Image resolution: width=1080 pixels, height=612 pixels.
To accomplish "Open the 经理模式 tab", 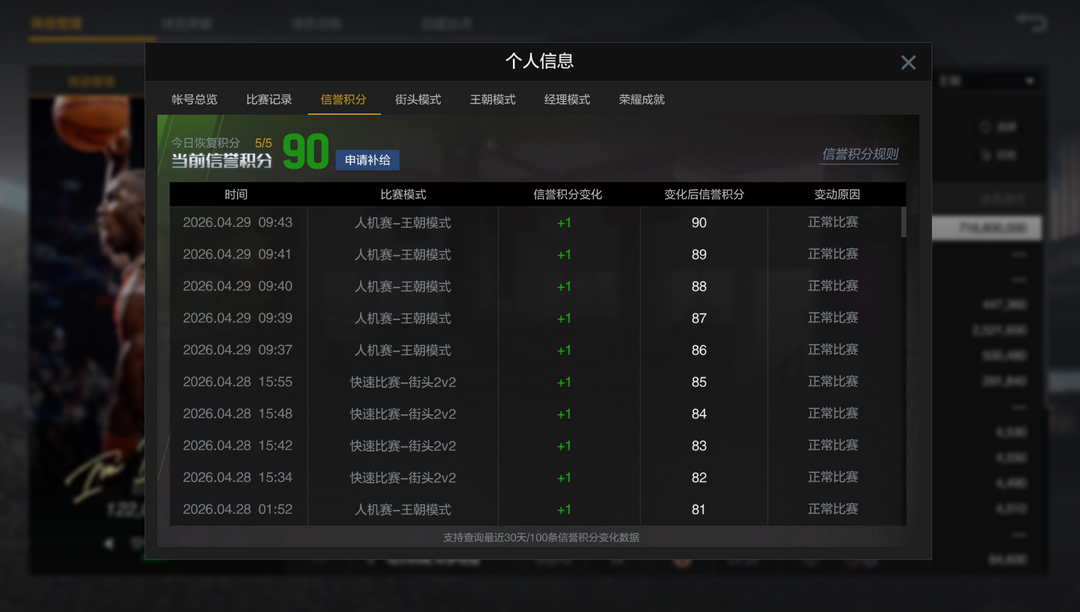I will pos(567,100).
